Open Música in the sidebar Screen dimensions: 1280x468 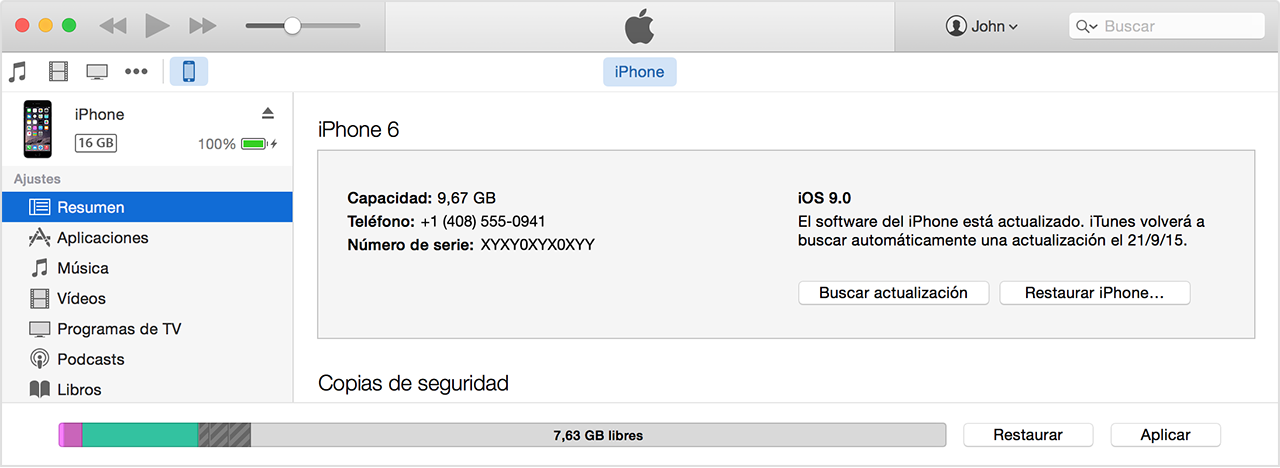click(147, 268)
